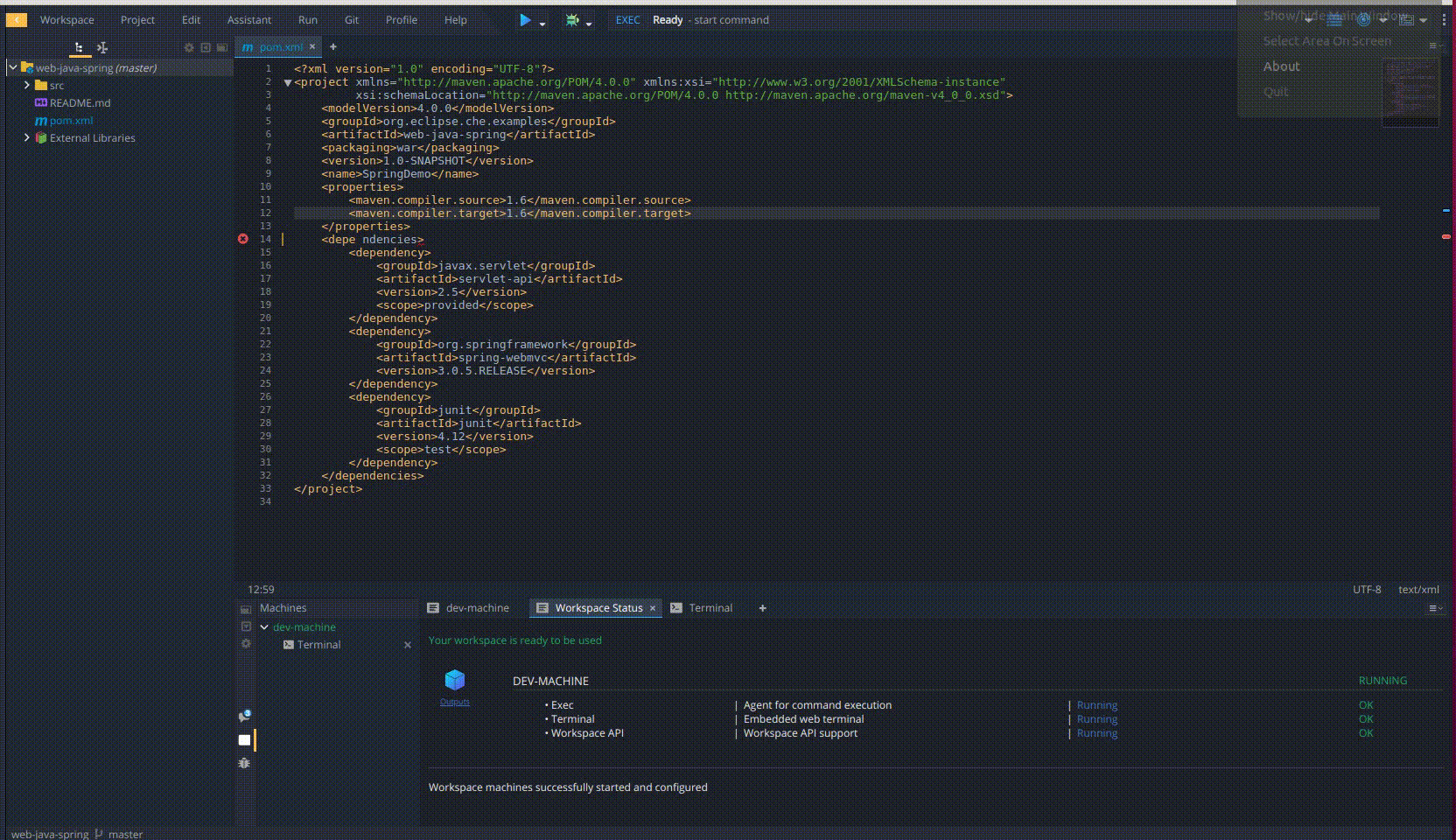Close Terminal entry in Machines panel
The image size is (1456, 840).
407,645
